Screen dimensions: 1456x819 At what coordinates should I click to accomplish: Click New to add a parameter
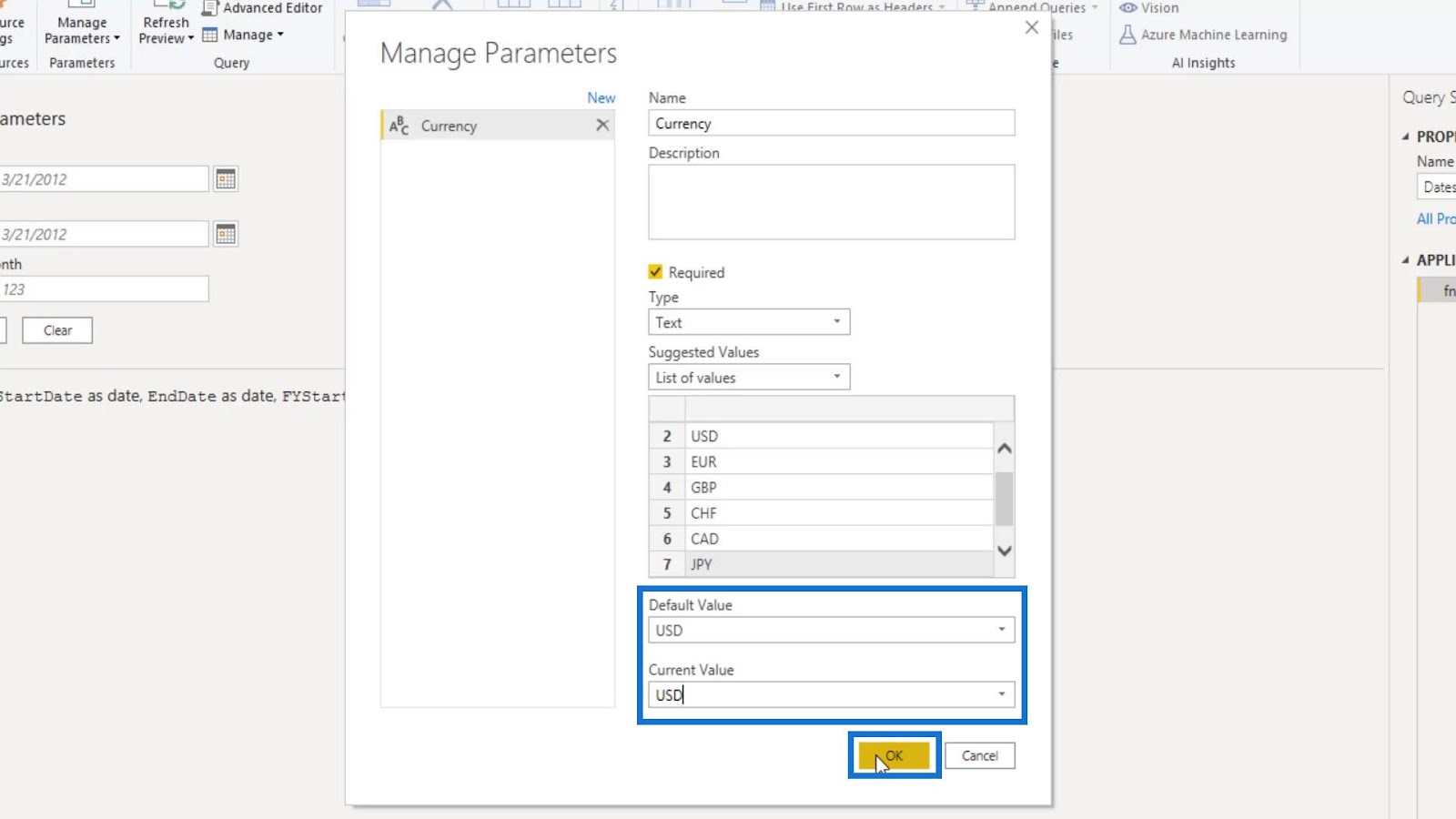[x=601, y=97]
